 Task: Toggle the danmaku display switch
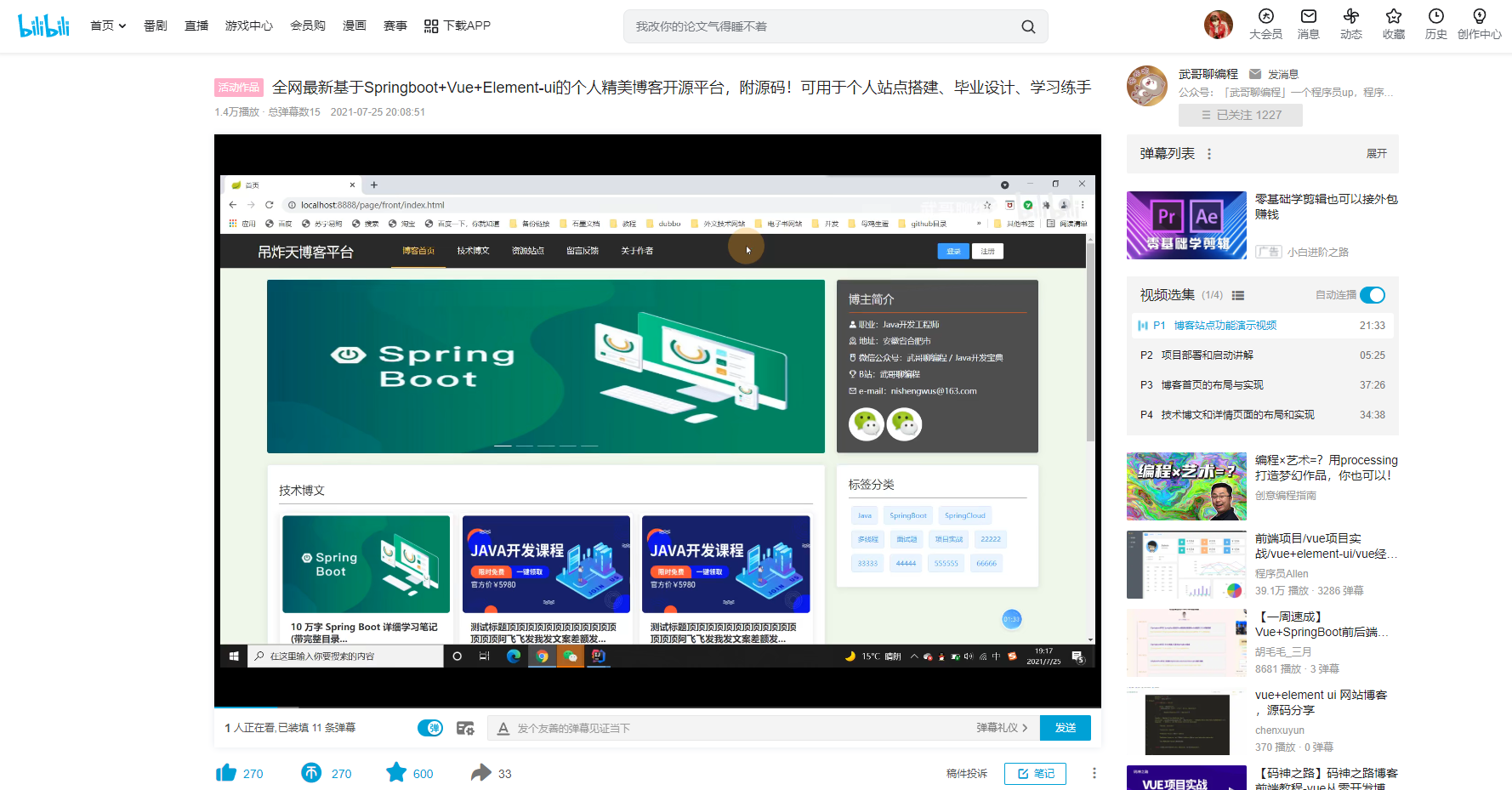(430, 728)
